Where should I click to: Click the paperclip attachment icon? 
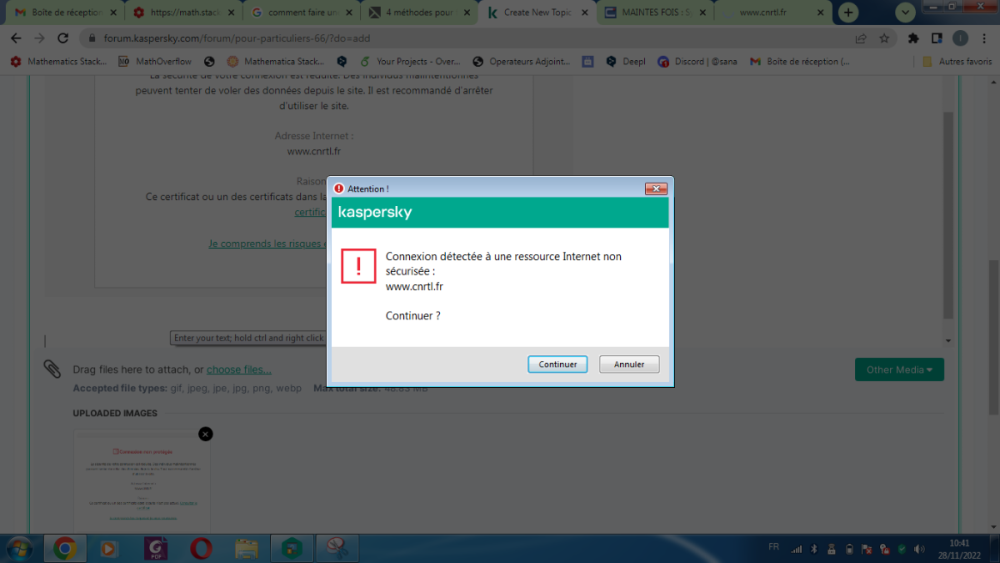tap(52, 369)
